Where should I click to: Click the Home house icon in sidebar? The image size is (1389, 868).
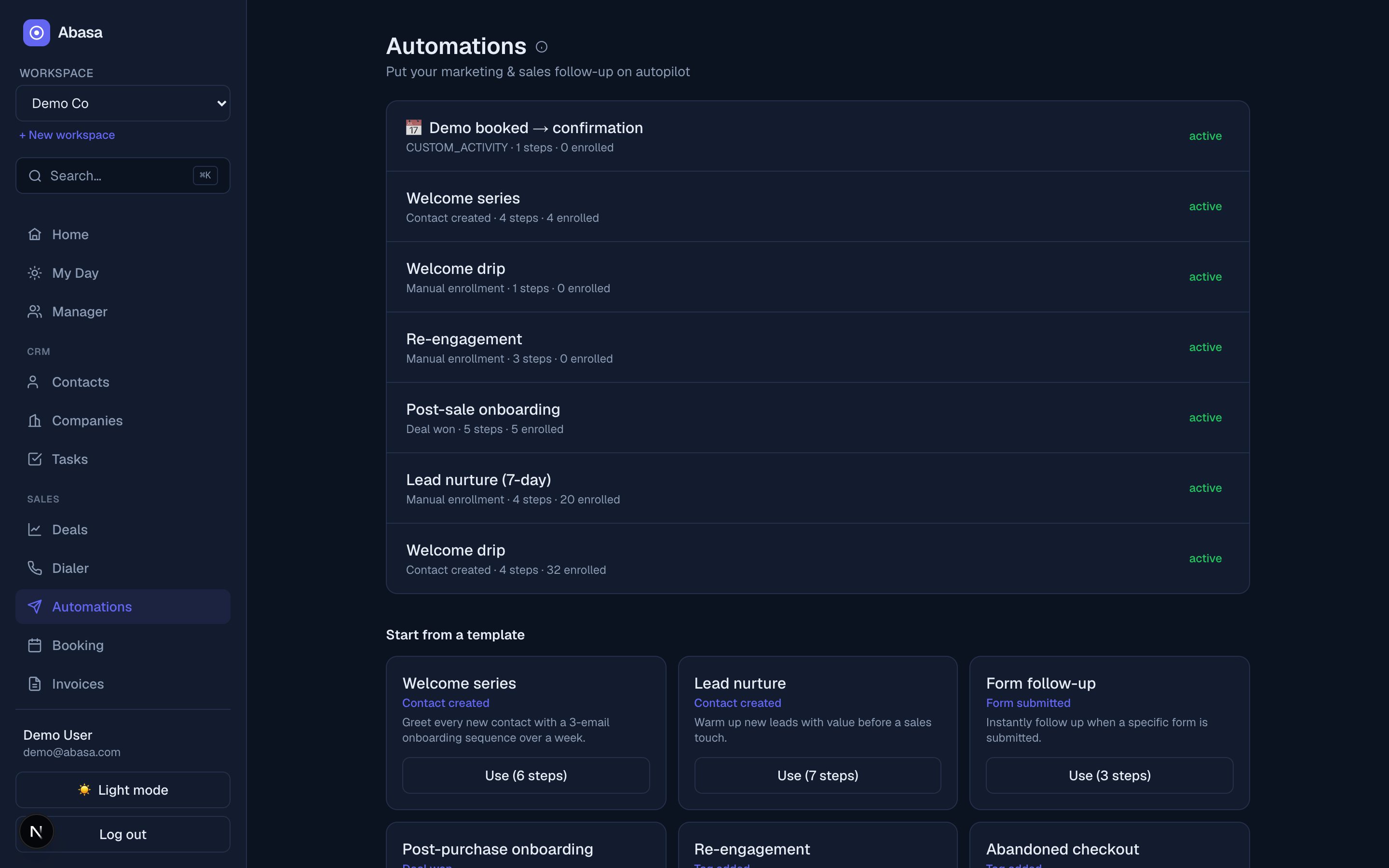(x=34, y=234)
